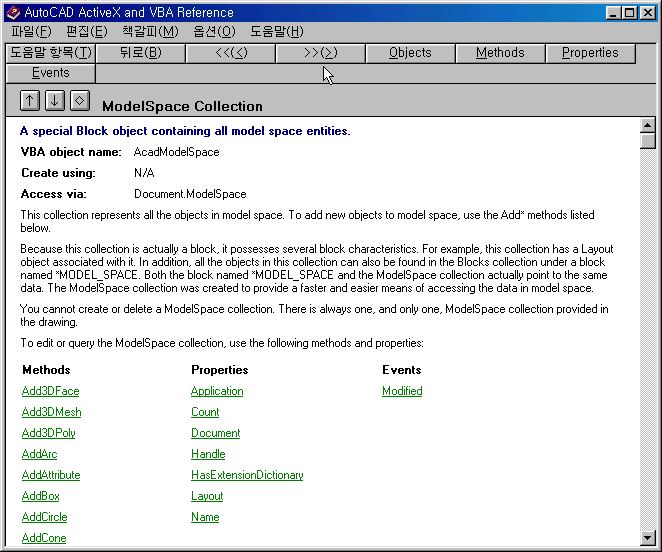Close the help window
This screenshot has width=662, height=552.
pyautogui.click(x=647, y=13)
